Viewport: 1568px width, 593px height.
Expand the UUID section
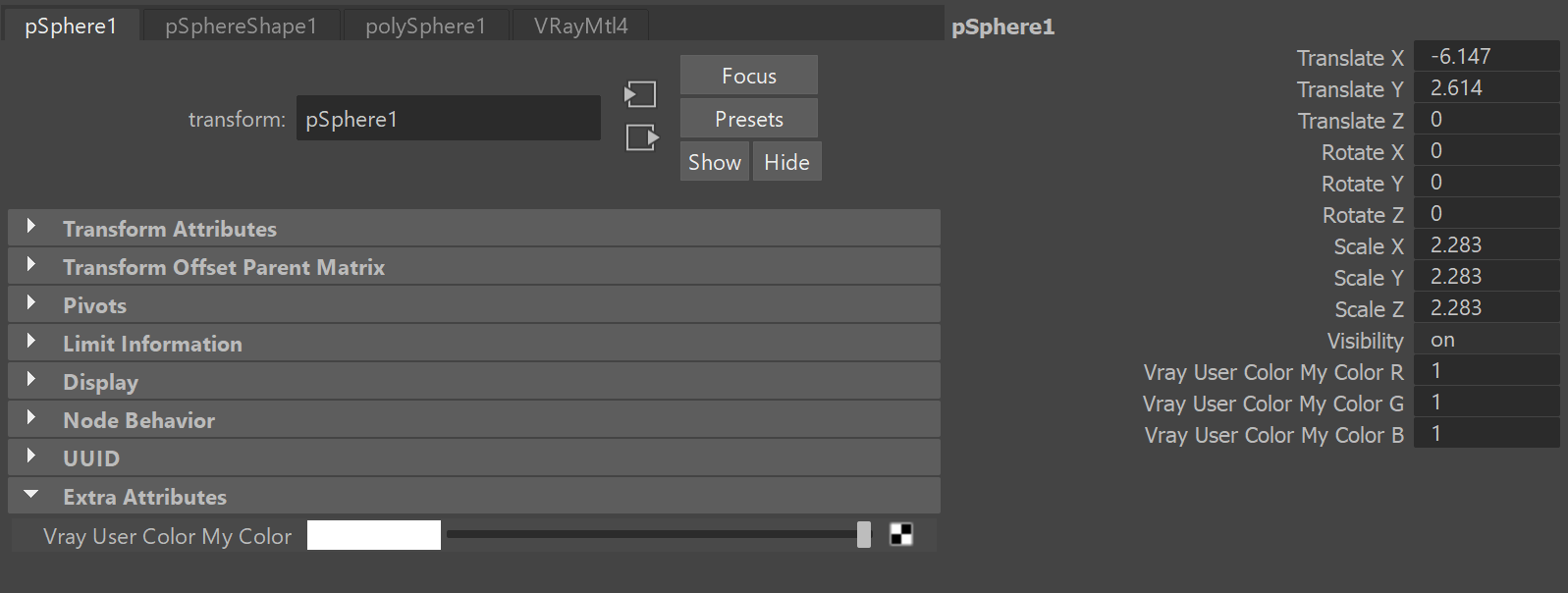(474, 458)
